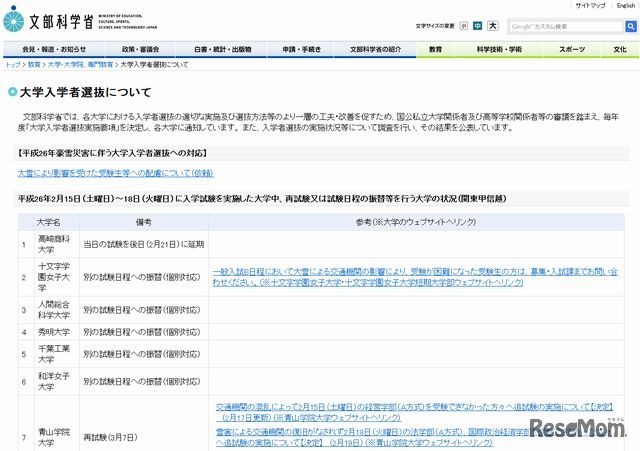Viewport: 640px width, 451px height.
Task: Click the 備考 column header
Action: click(x=144, y=222)
